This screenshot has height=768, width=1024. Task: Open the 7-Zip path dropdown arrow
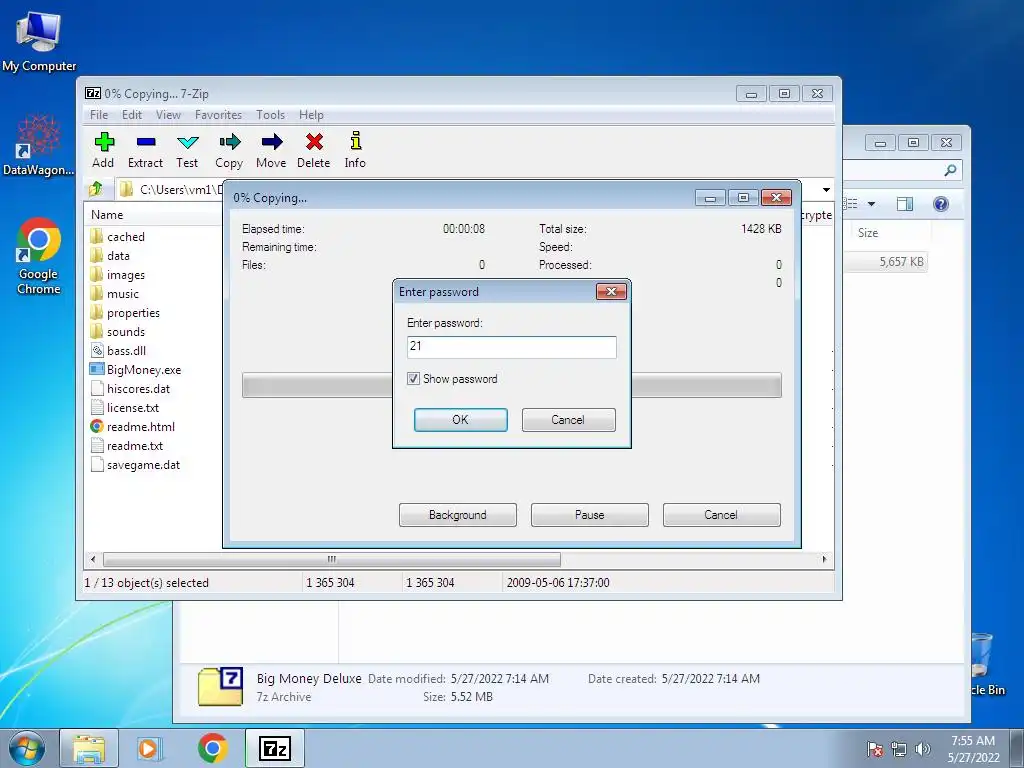(826, 190)
